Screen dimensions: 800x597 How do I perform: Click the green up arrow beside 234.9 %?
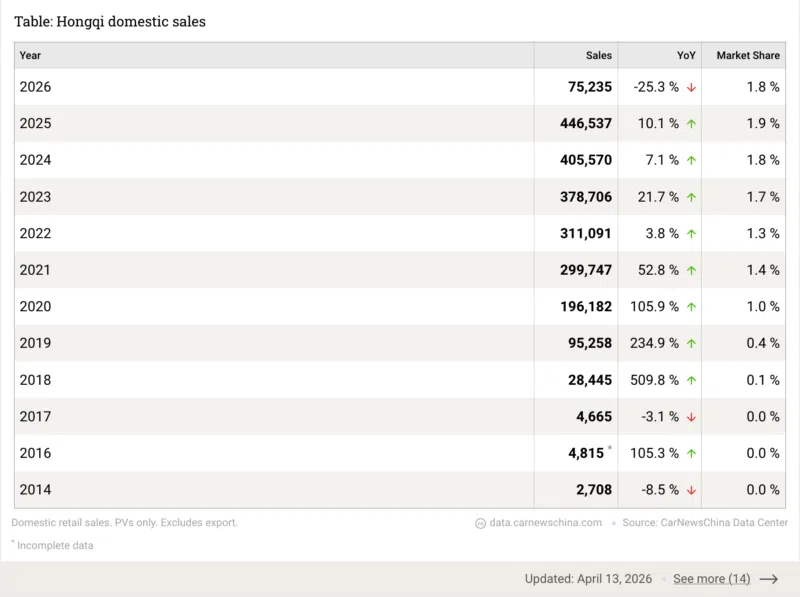(x=691, y=344)
